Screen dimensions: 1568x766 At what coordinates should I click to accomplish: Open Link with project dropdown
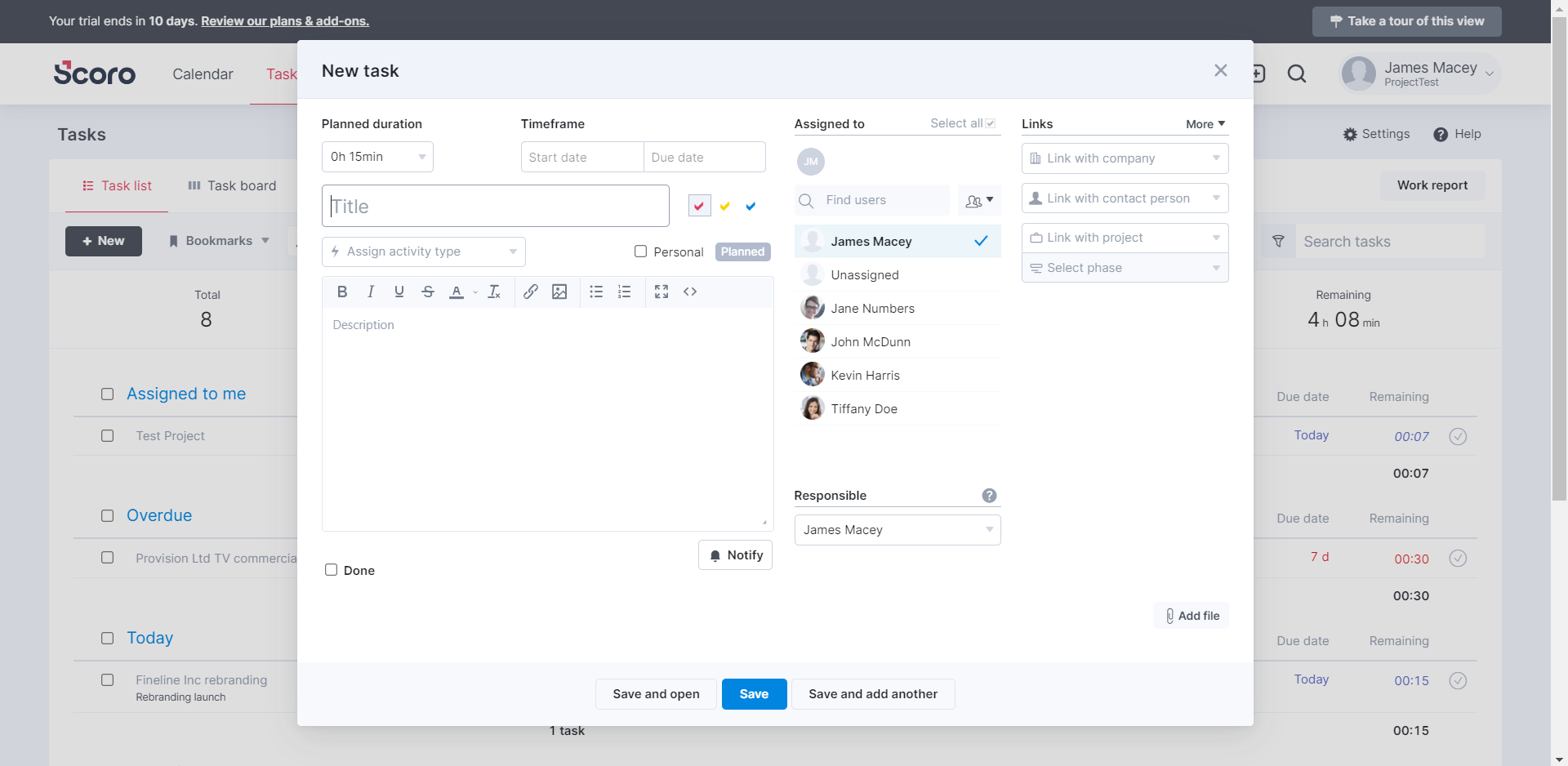(x=1125, y=238)
